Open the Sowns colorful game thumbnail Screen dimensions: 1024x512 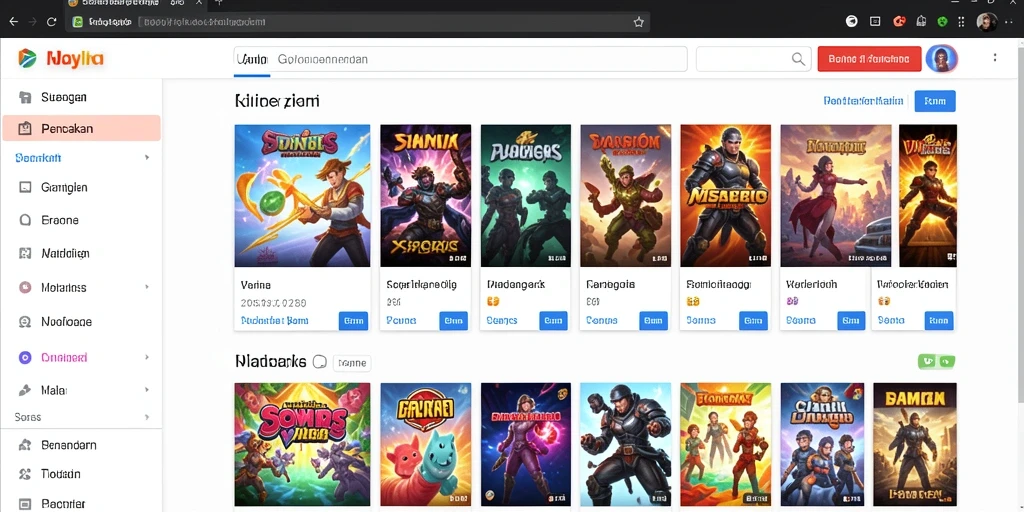pyautogui.click(x=302, y=444)
